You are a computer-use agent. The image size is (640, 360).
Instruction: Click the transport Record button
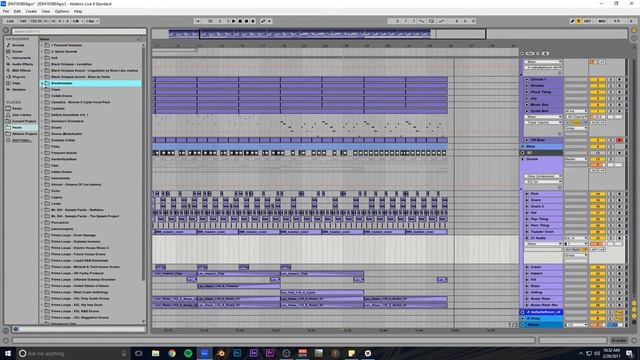click(x=247, y=21)
